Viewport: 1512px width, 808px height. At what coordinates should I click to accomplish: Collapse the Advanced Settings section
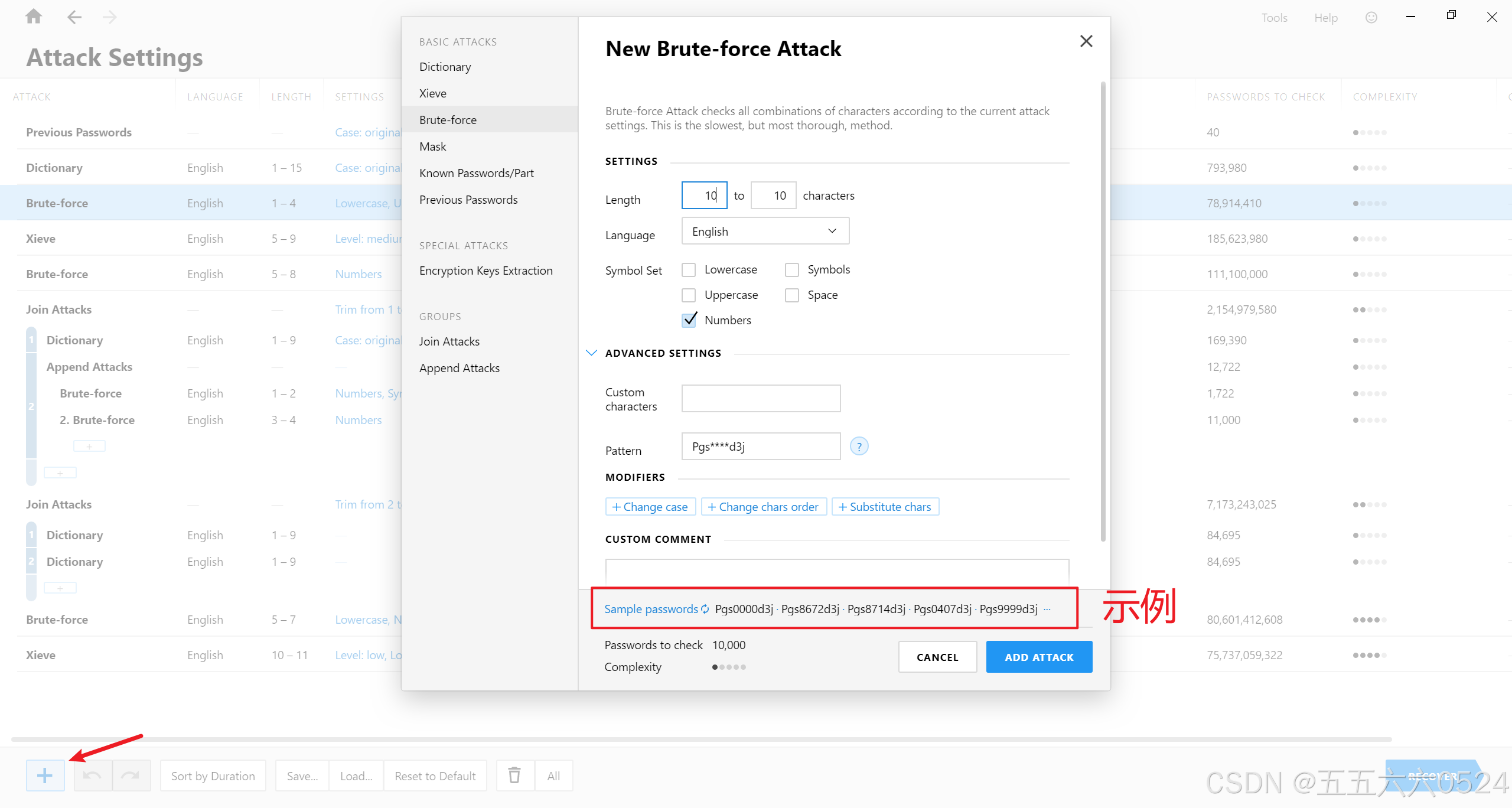[591, 353]
